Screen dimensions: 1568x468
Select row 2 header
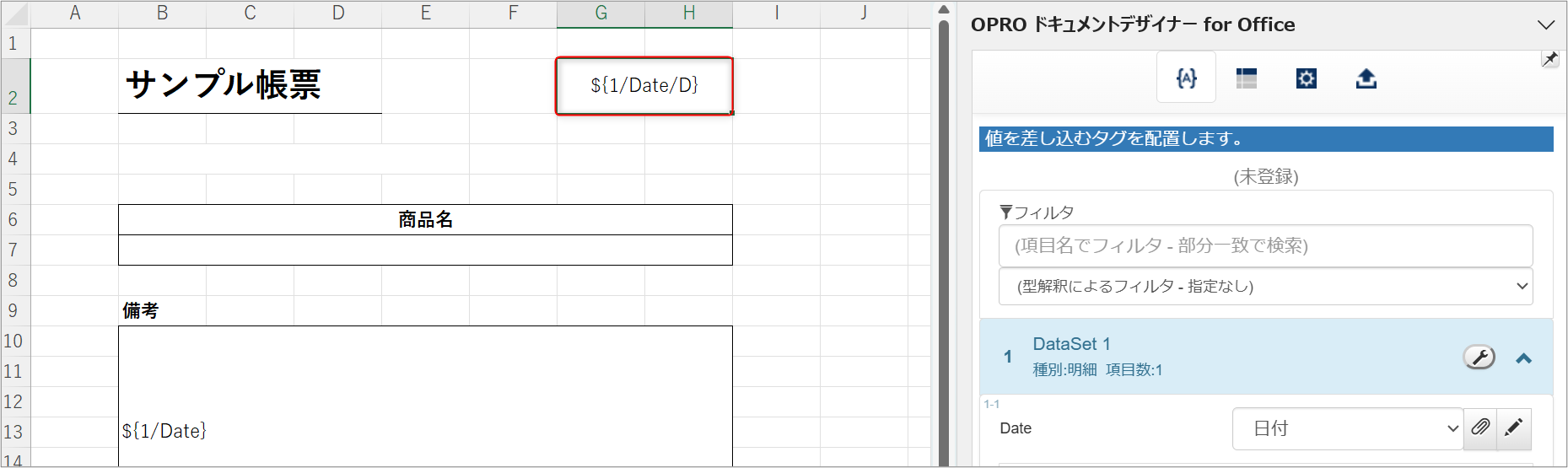click(x=13, y=85)
